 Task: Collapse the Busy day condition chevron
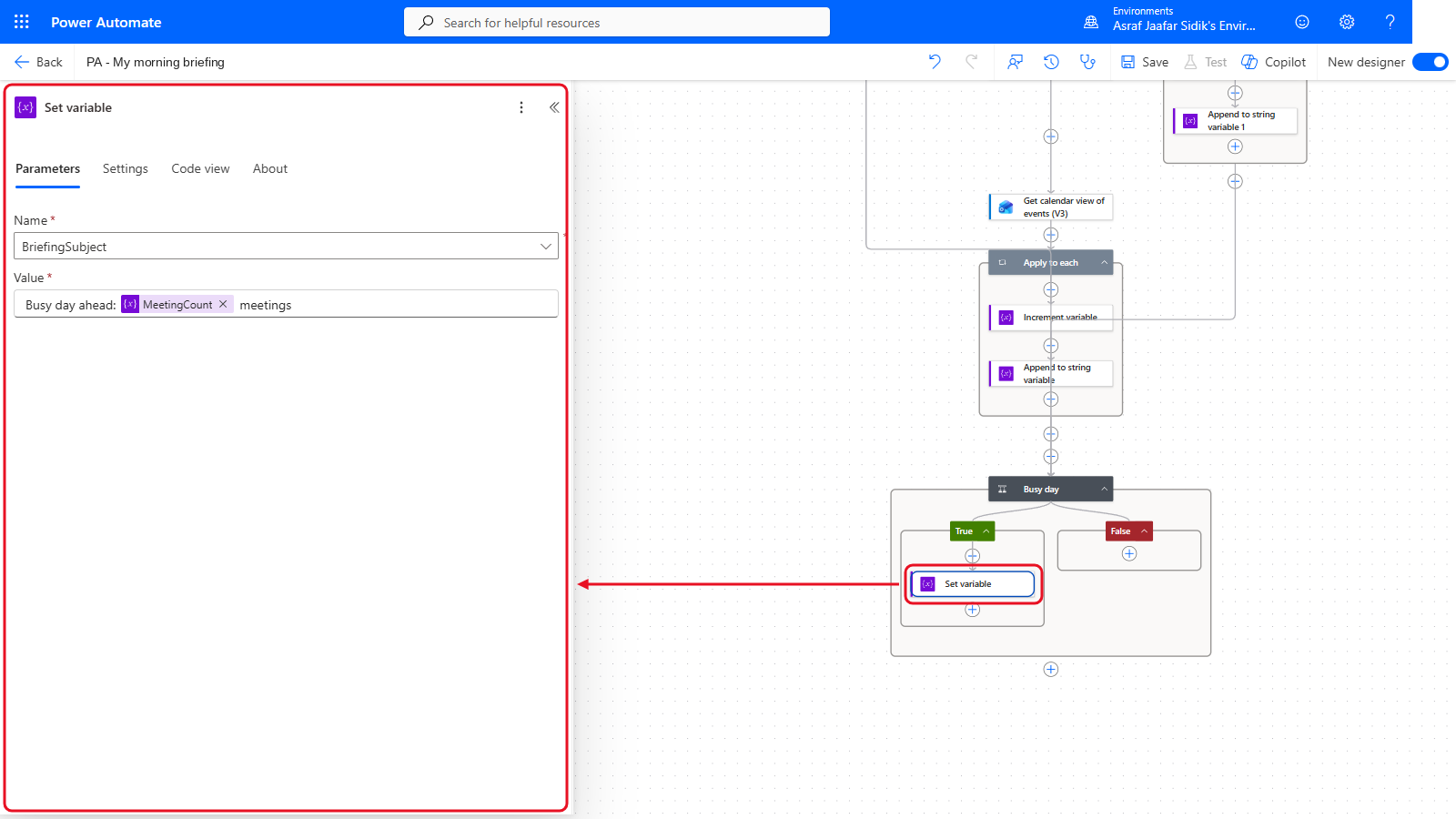[x=1105, y=489]
